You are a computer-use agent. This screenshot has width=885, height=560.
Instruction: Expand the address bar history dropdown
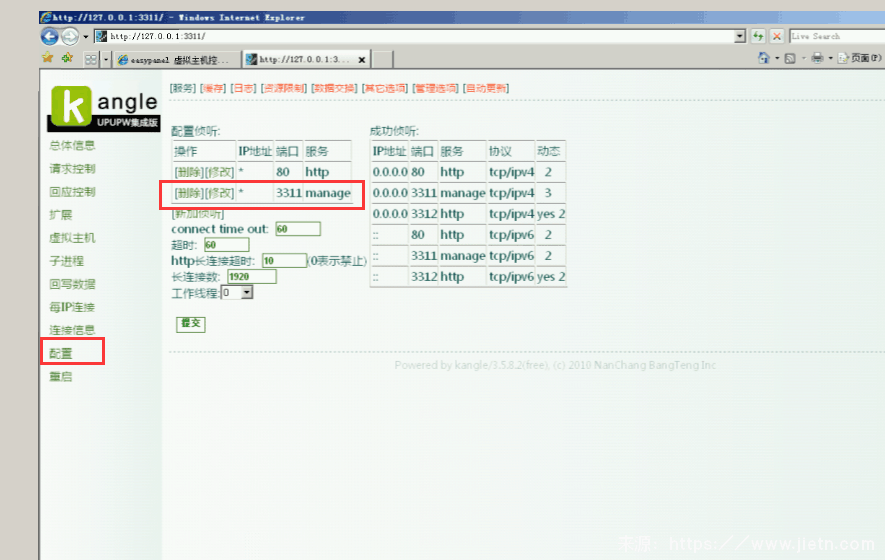coord(740,36)
